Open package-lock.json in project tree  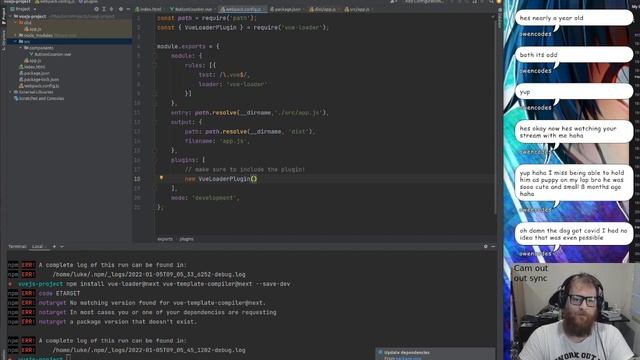click(39, 79)
